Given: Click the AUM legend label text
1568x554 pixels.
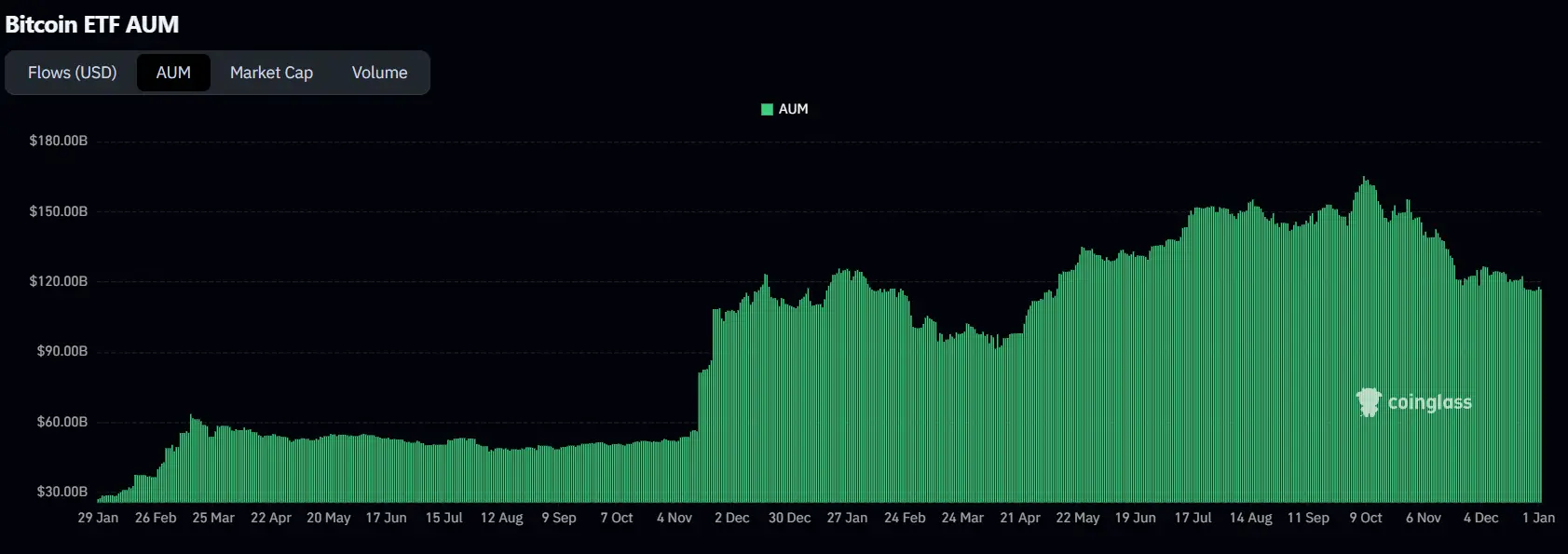Looking at the screenshot, I should (x=793, y=109).
